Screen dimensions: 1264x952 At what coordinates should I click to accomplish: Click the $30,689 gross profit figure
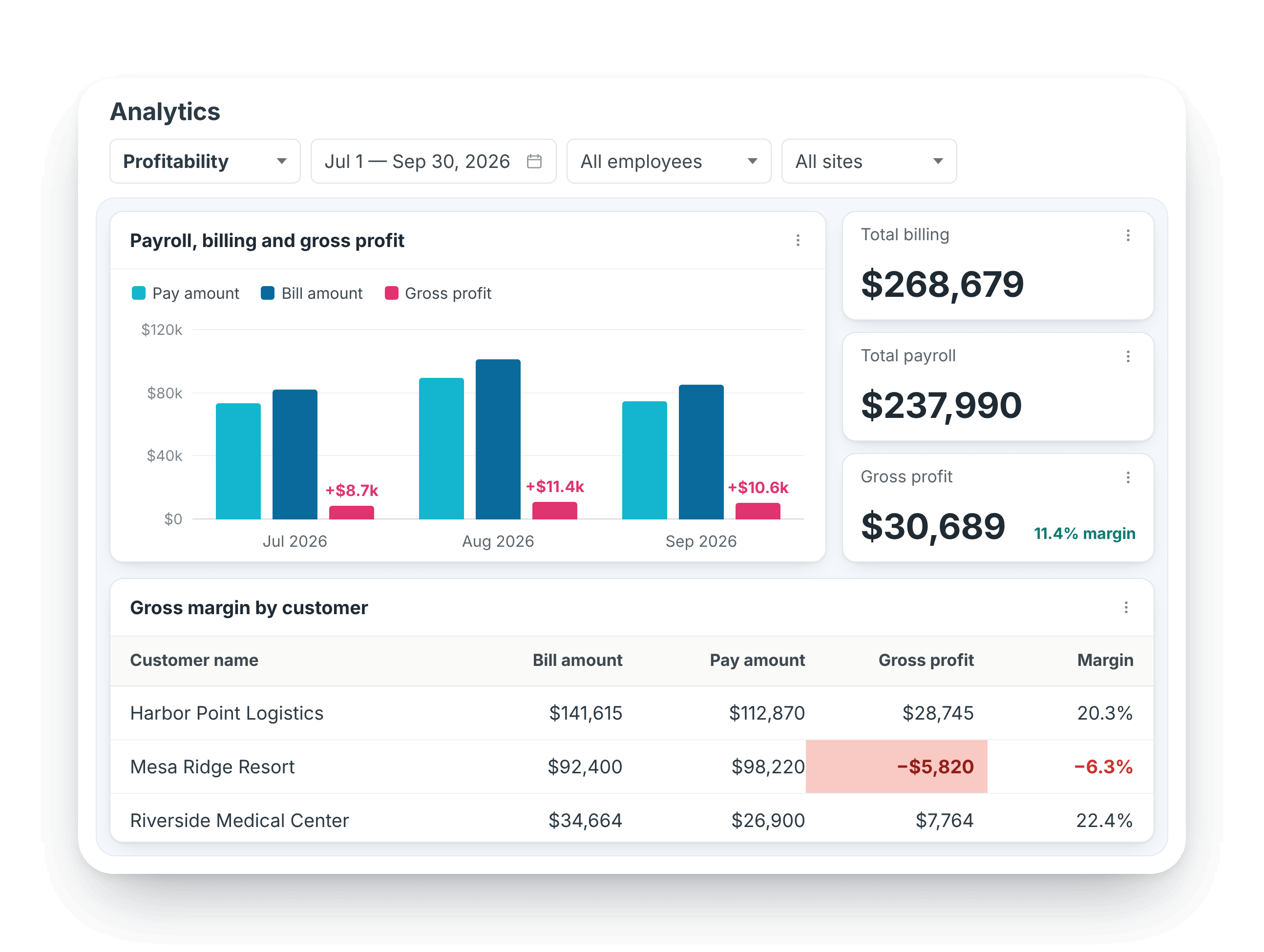click(933, 527)
